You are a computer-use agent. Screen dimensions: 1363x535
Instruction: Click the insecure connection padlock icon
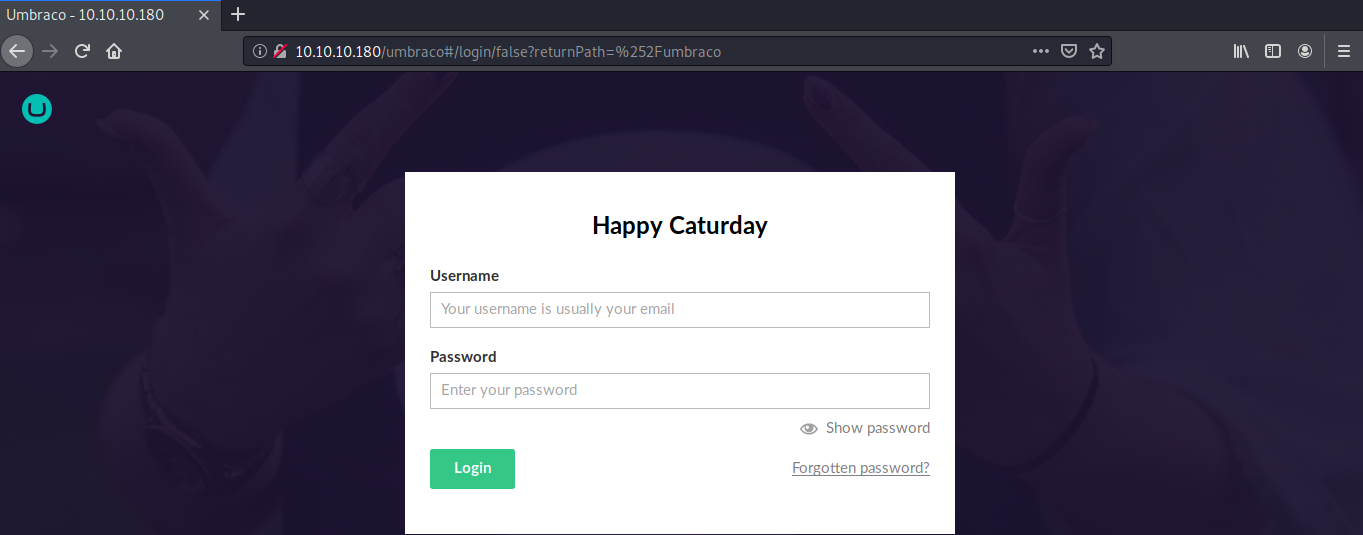[x=280, y=51]
